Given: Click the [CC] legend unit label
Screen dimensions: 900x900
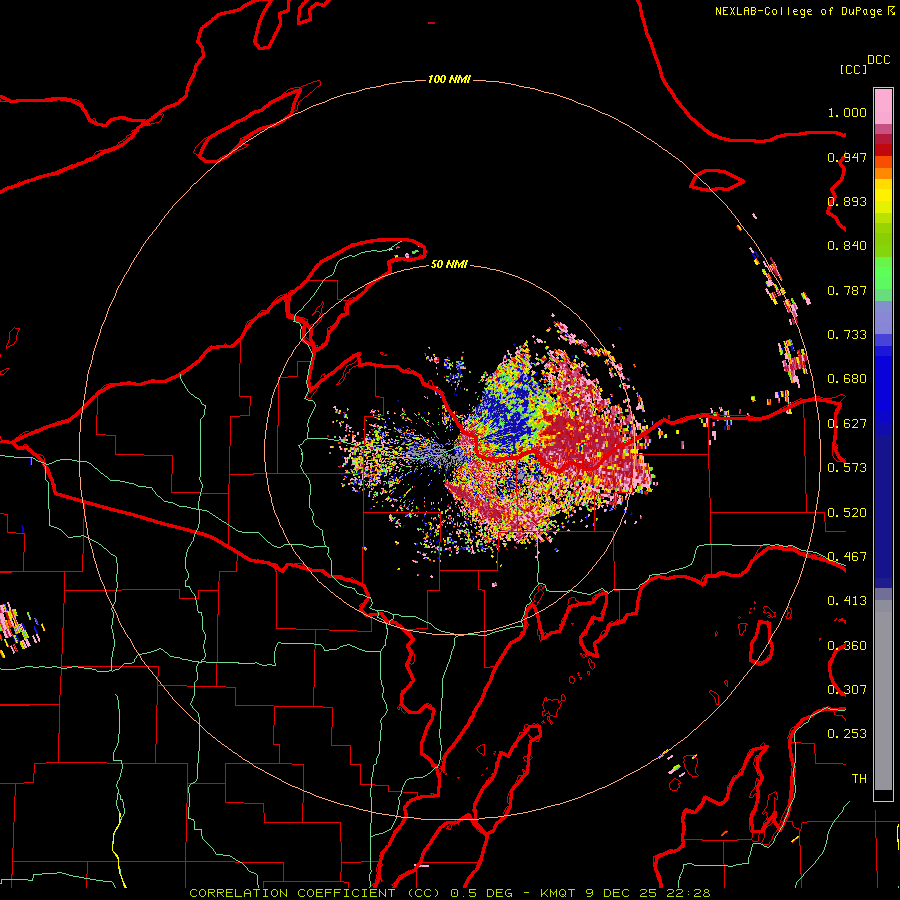Looking at the screenshot, I should [853, 69].
